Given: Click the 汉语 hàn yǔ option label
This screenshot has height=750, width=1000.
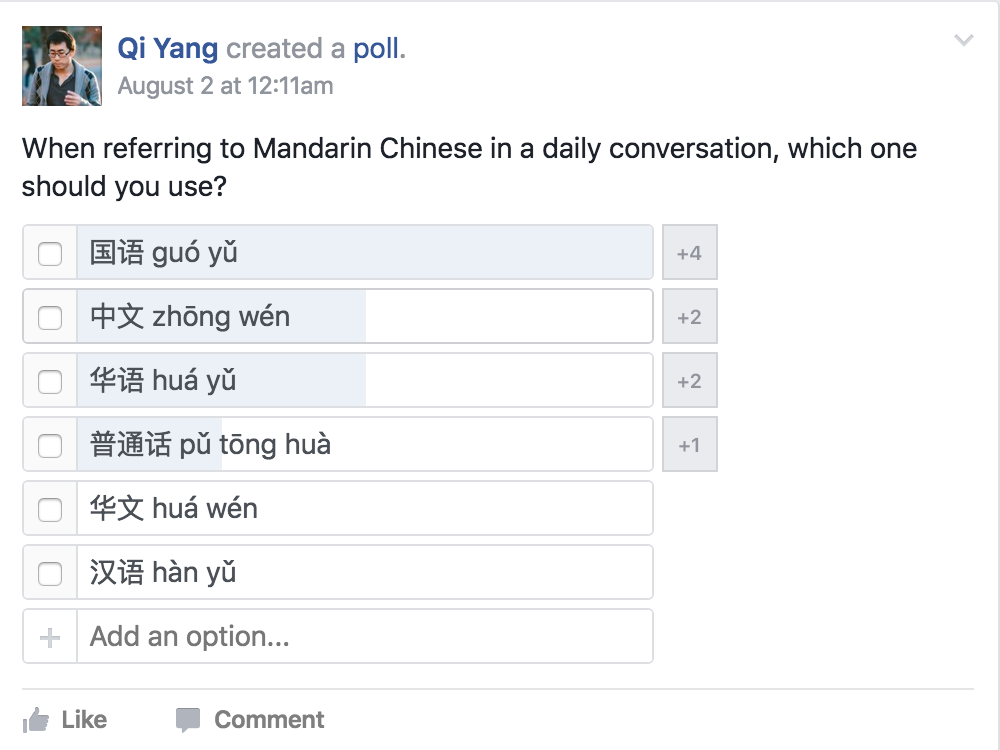Looking at the screenshot, I should point(163,572).
